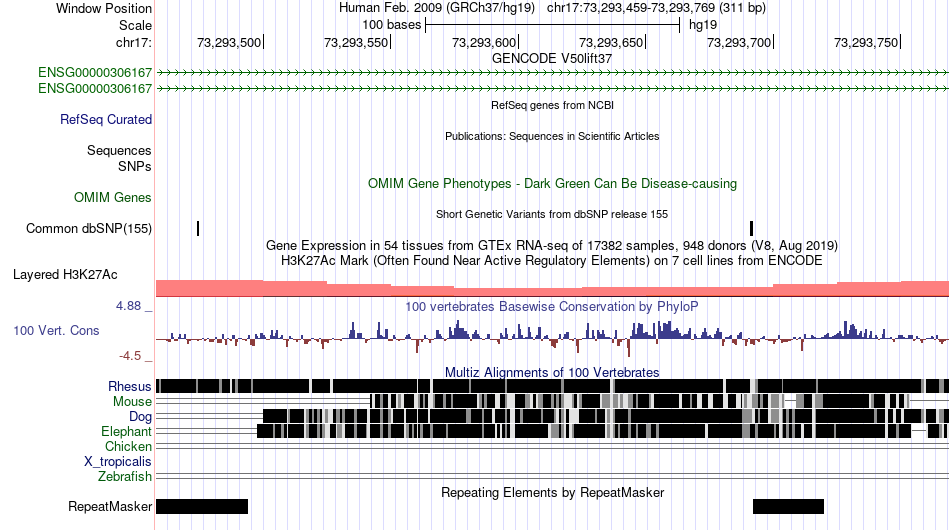
Task: Select the Rhesus alignment row label
Action: click(130, 386)
